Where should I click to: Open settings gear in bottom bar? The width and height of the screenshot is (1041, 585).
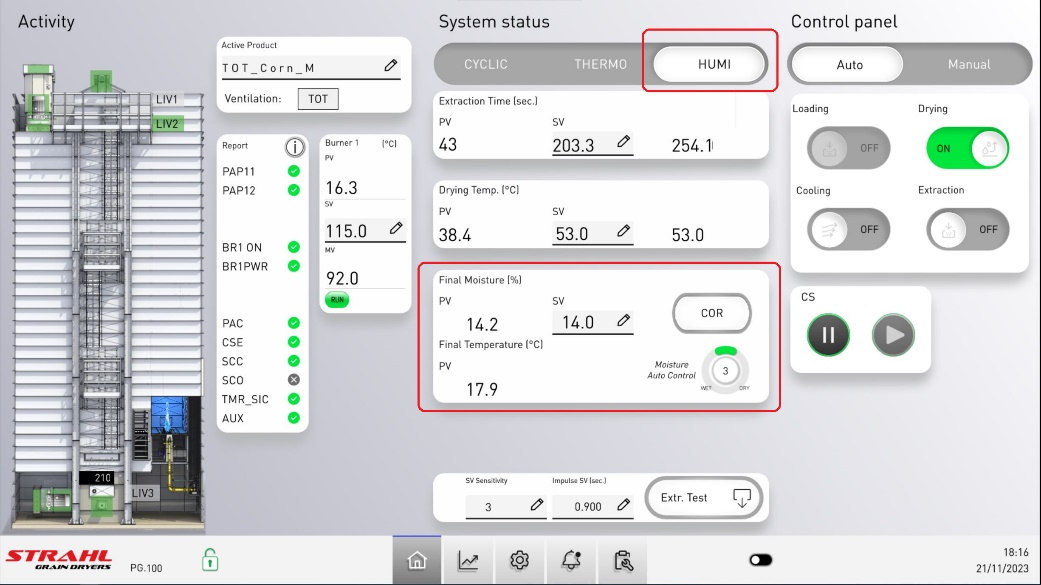pyautogui.click(x=519, y=561)
